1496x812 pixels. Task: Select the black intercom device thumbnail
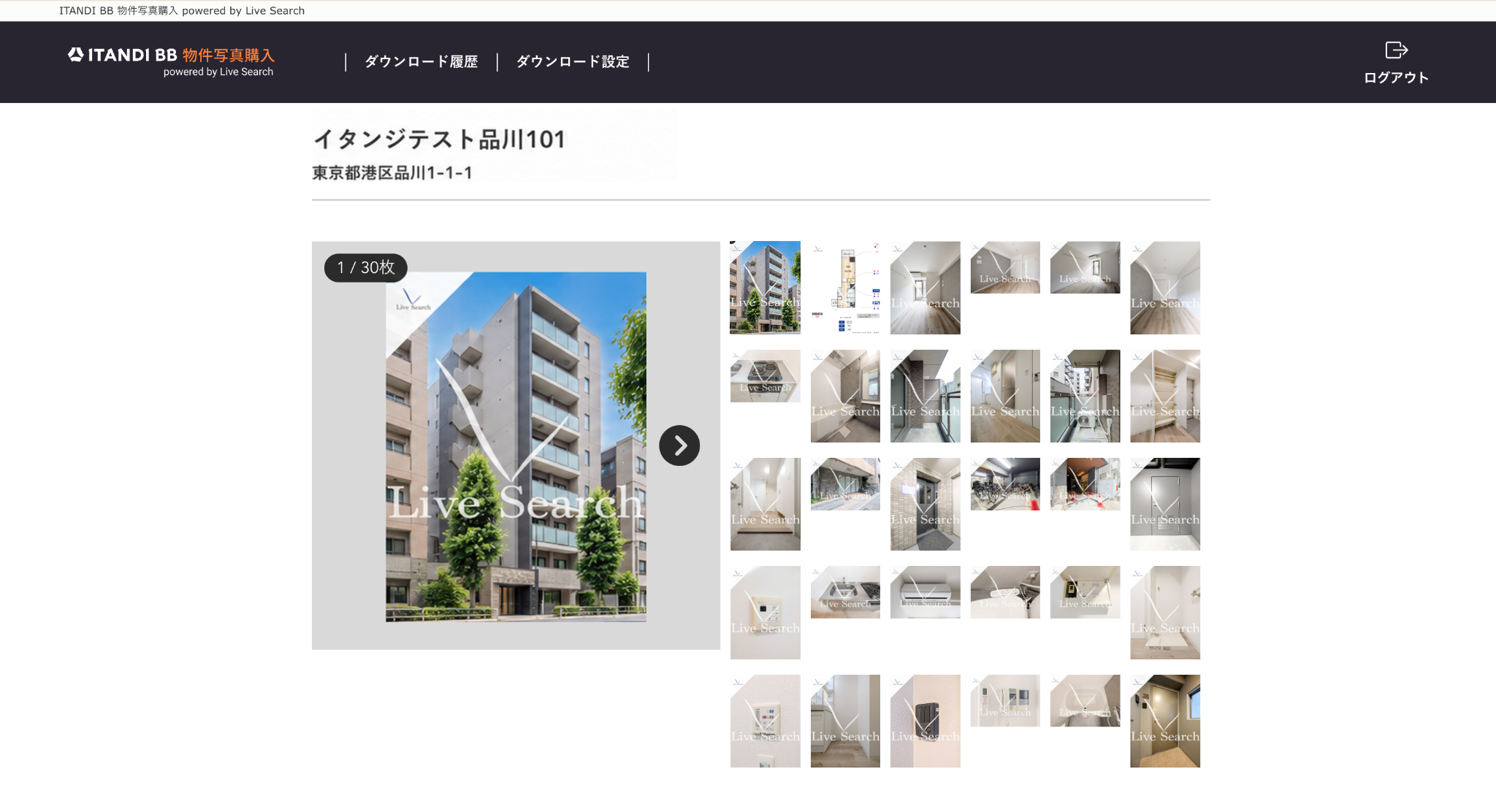925,721
